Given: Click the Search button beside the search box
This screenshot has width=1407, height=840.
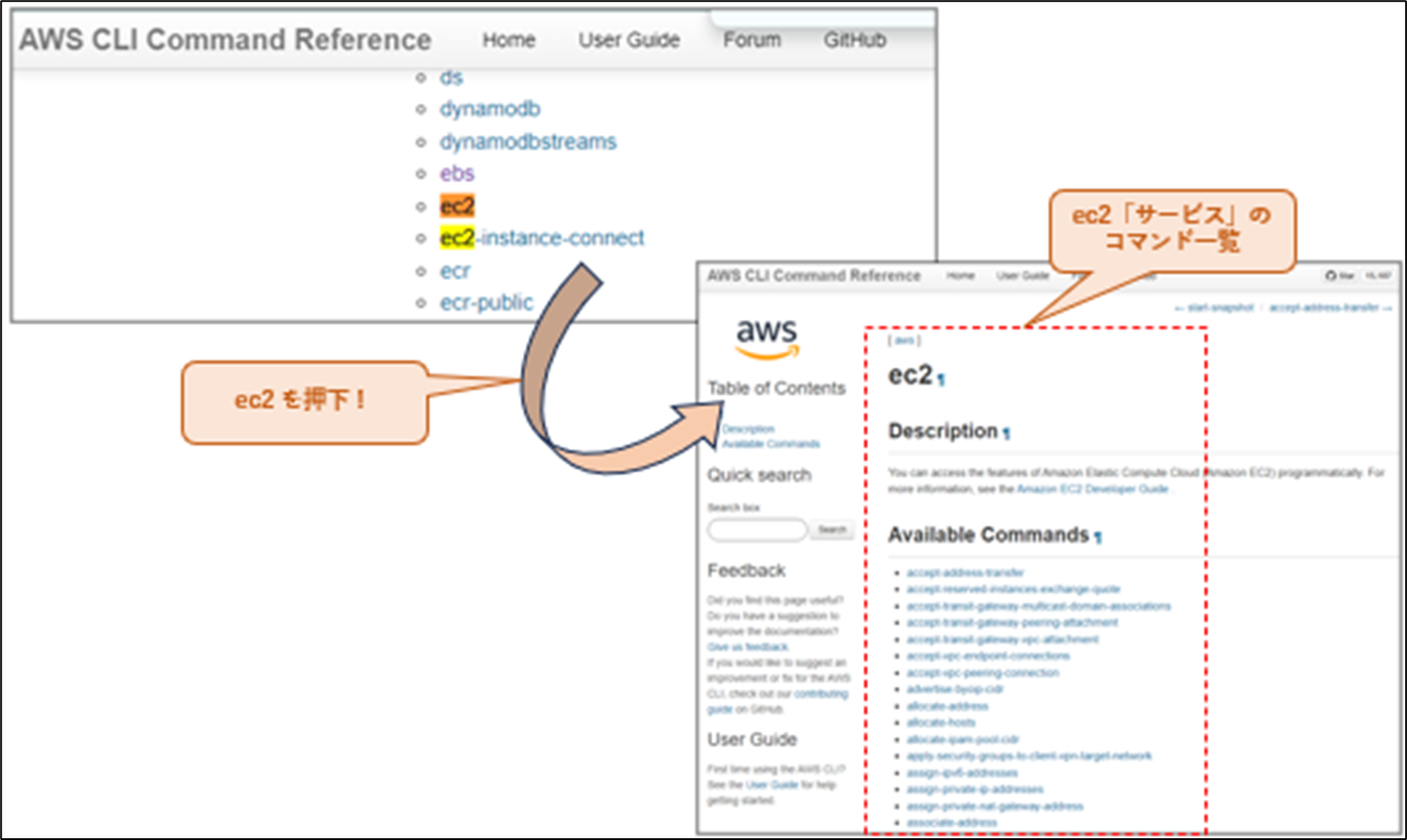Looking at the screenshot, I should tap(832, 530).
